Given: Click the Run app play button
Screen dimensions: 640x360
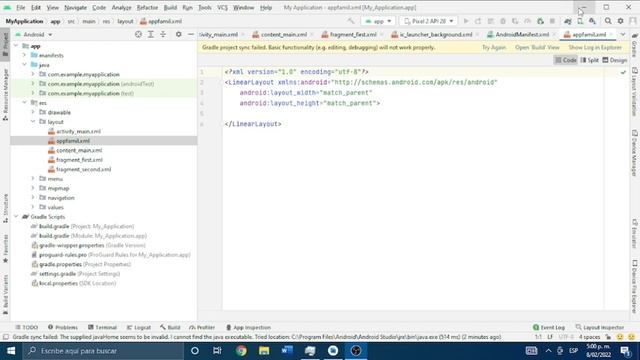Looking at the screenshot, I should 466,21.
